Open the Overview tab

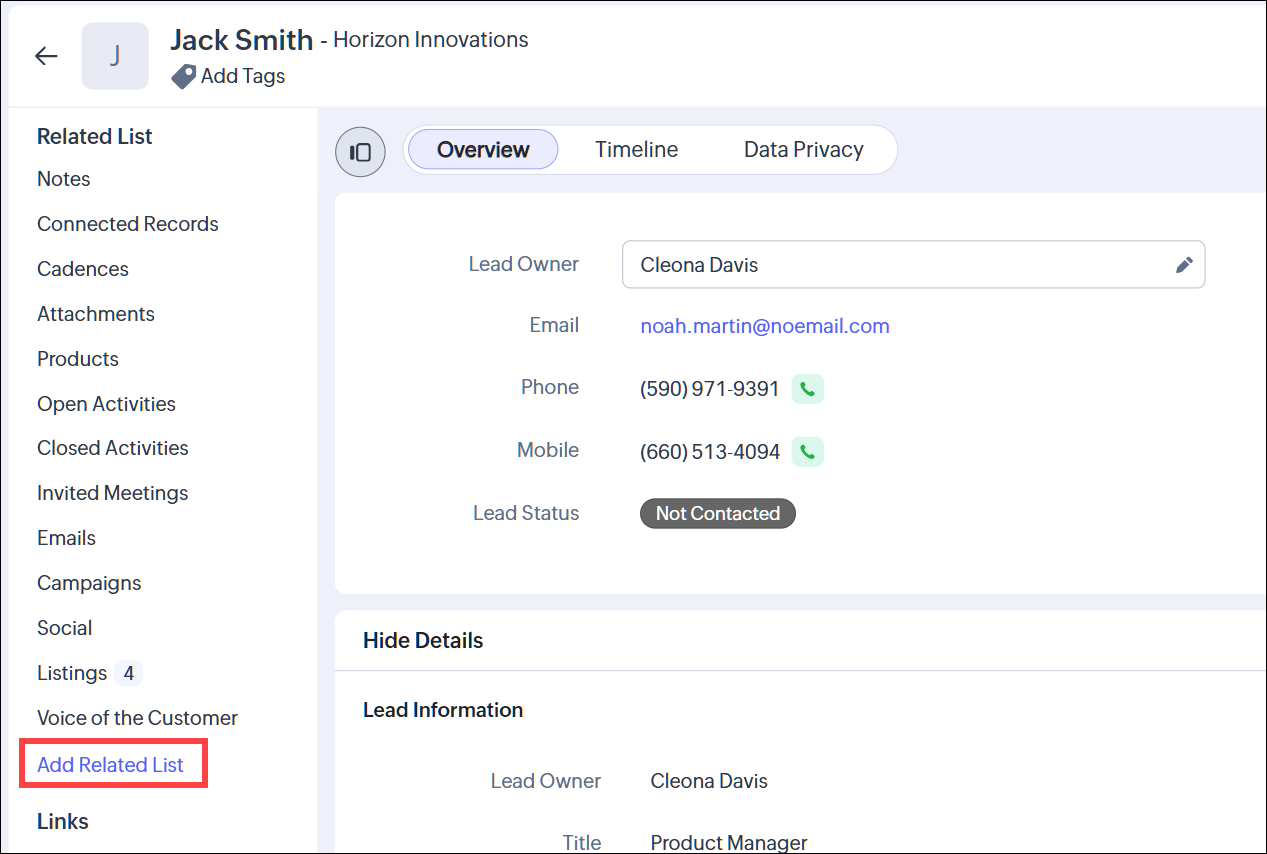point(483,150)
